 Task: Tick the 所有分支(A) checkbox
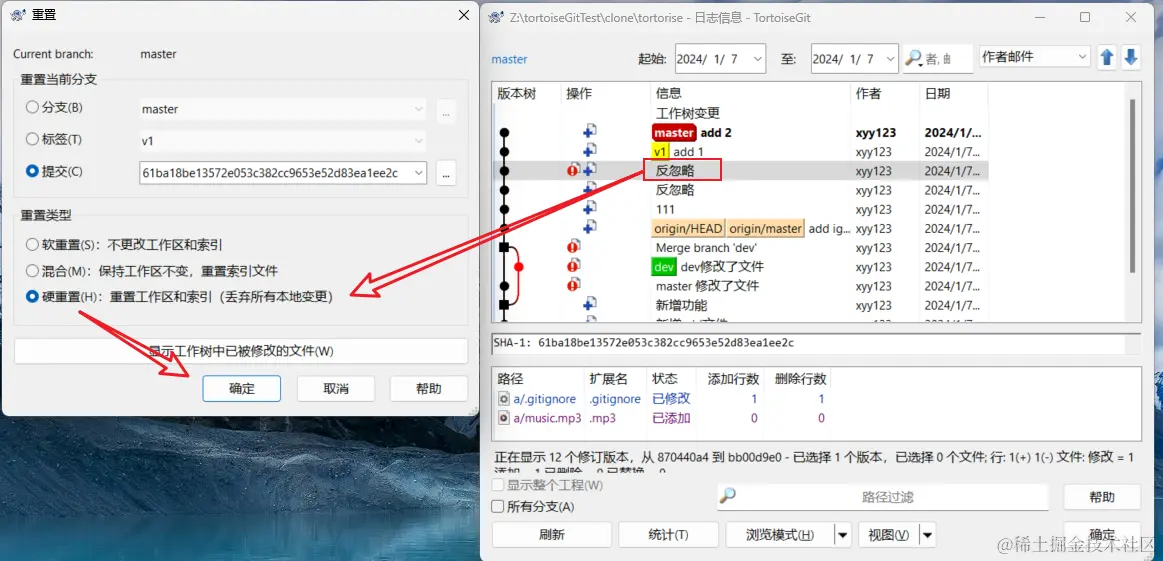(x=498, y=507)
